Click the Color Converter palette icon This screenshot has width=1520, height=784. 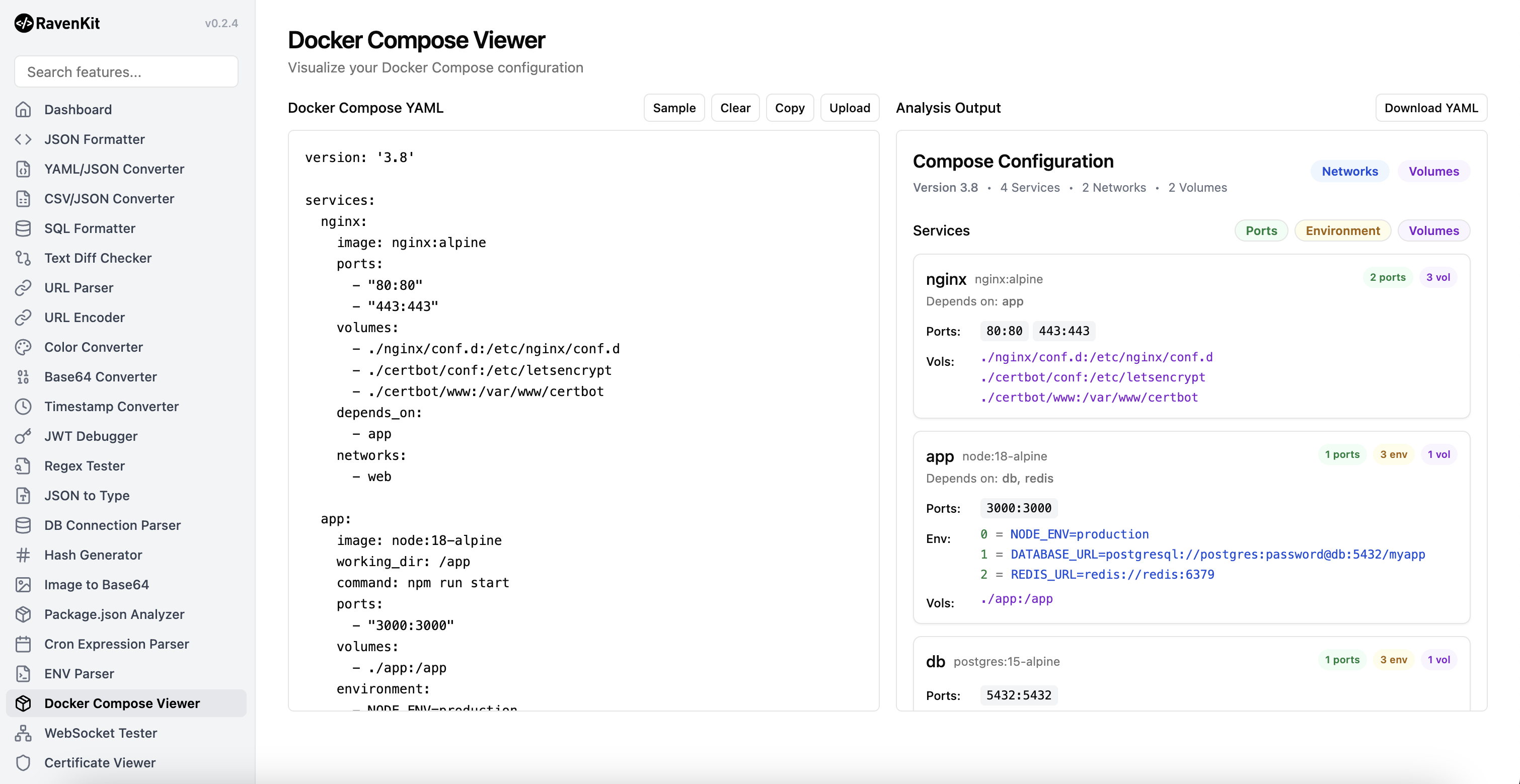23,347
